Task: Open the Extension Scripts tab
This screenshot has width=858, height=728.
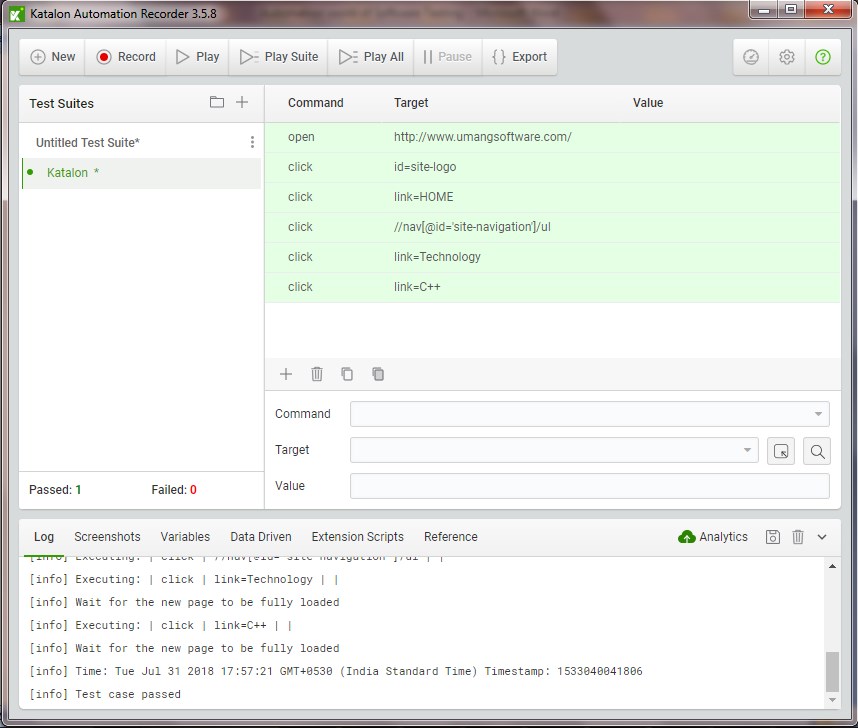Action: click(x=358, y=537)
